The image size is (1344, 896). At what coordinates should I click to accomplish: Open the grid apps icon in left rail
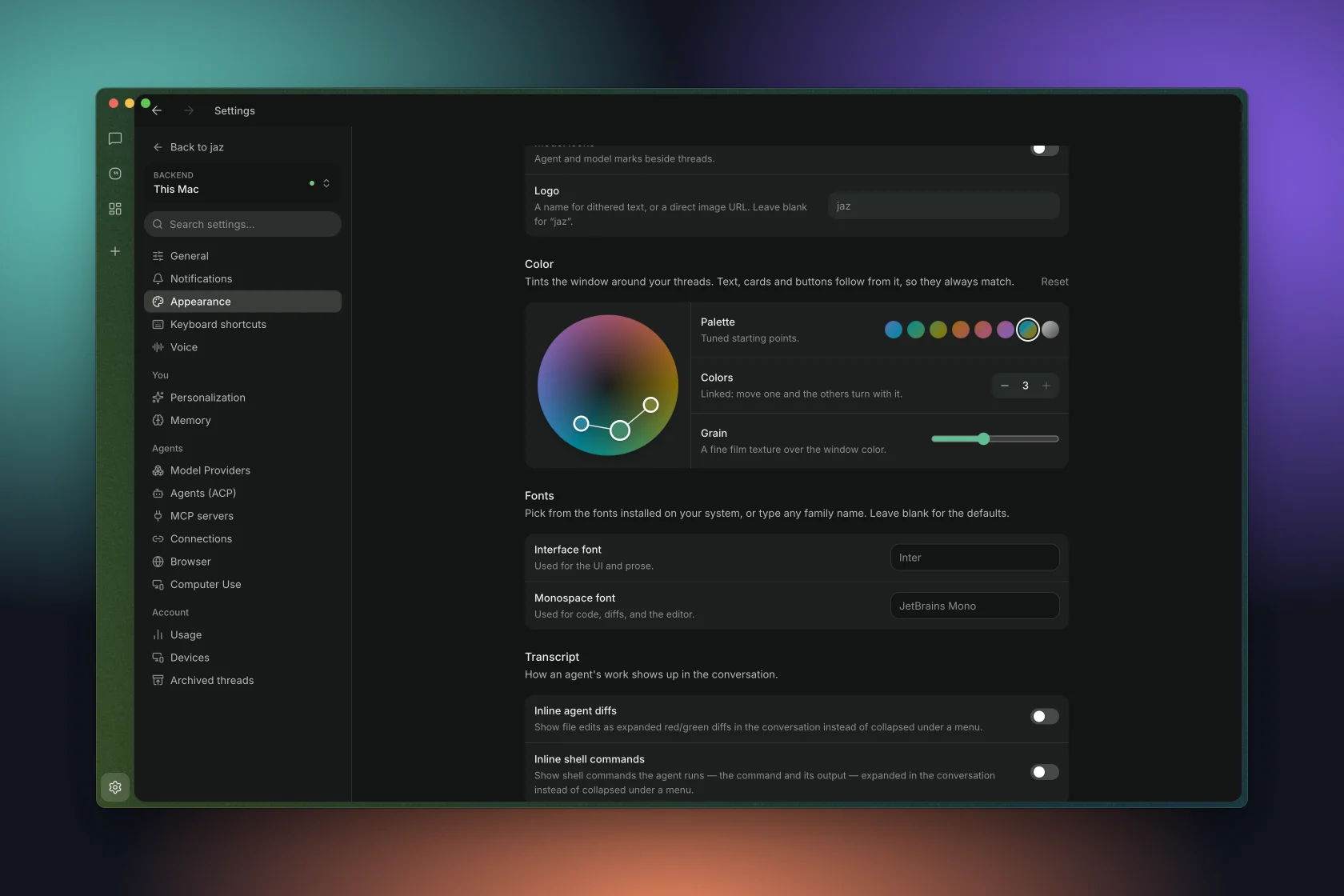pos(115,209)
